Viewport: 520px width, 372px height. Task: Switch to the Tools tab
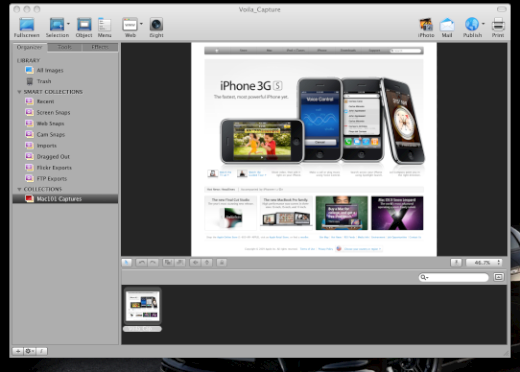(x=65, y=47)
